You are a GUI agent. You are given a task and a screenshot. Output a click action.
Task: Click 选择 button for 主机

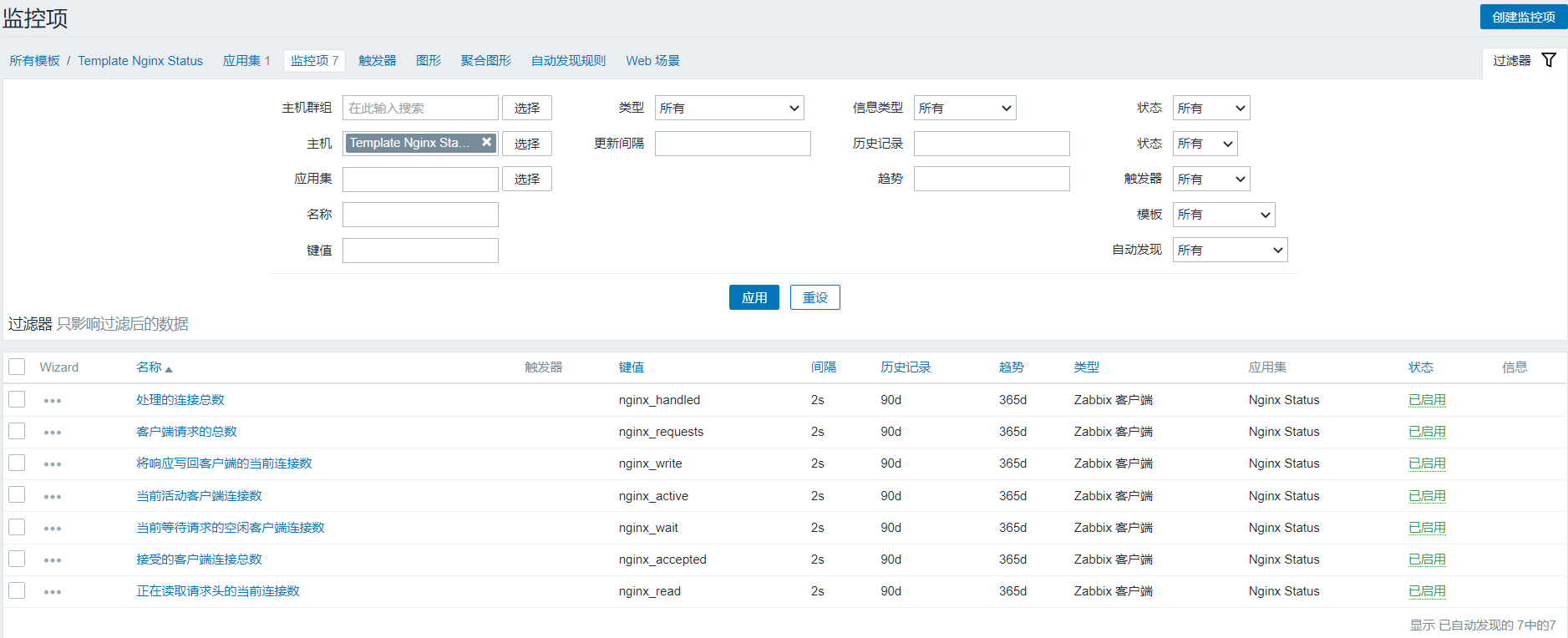527,144
